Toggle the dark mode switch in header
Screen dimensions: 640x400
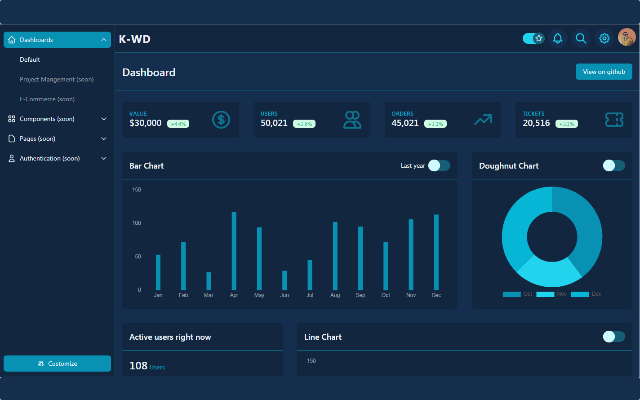(x=533, y=38)
